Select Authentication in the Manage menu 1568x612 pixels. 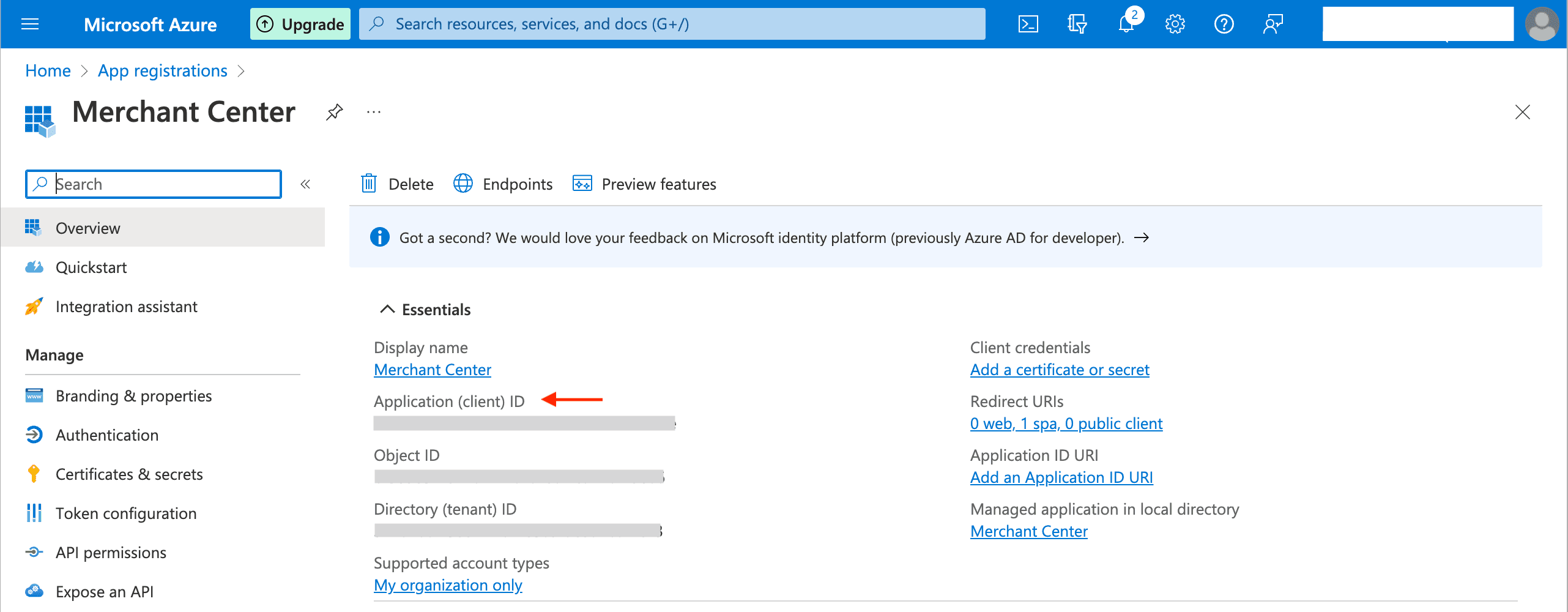tap(107, 435)
